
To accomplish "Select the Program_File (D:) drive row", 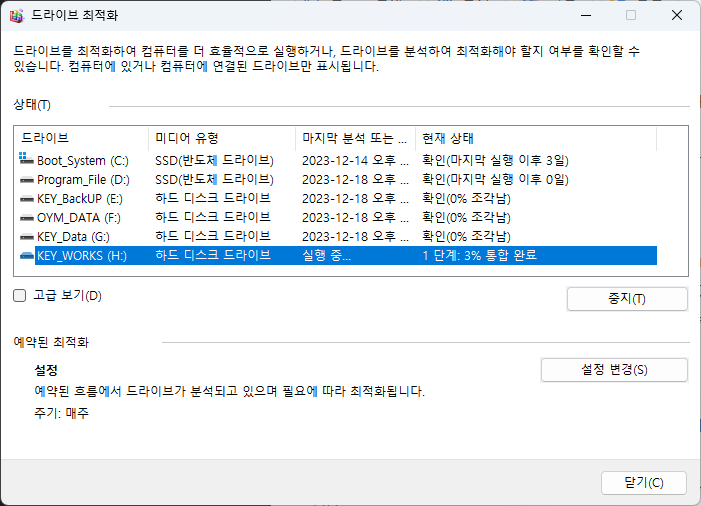I will pos(338,180).
